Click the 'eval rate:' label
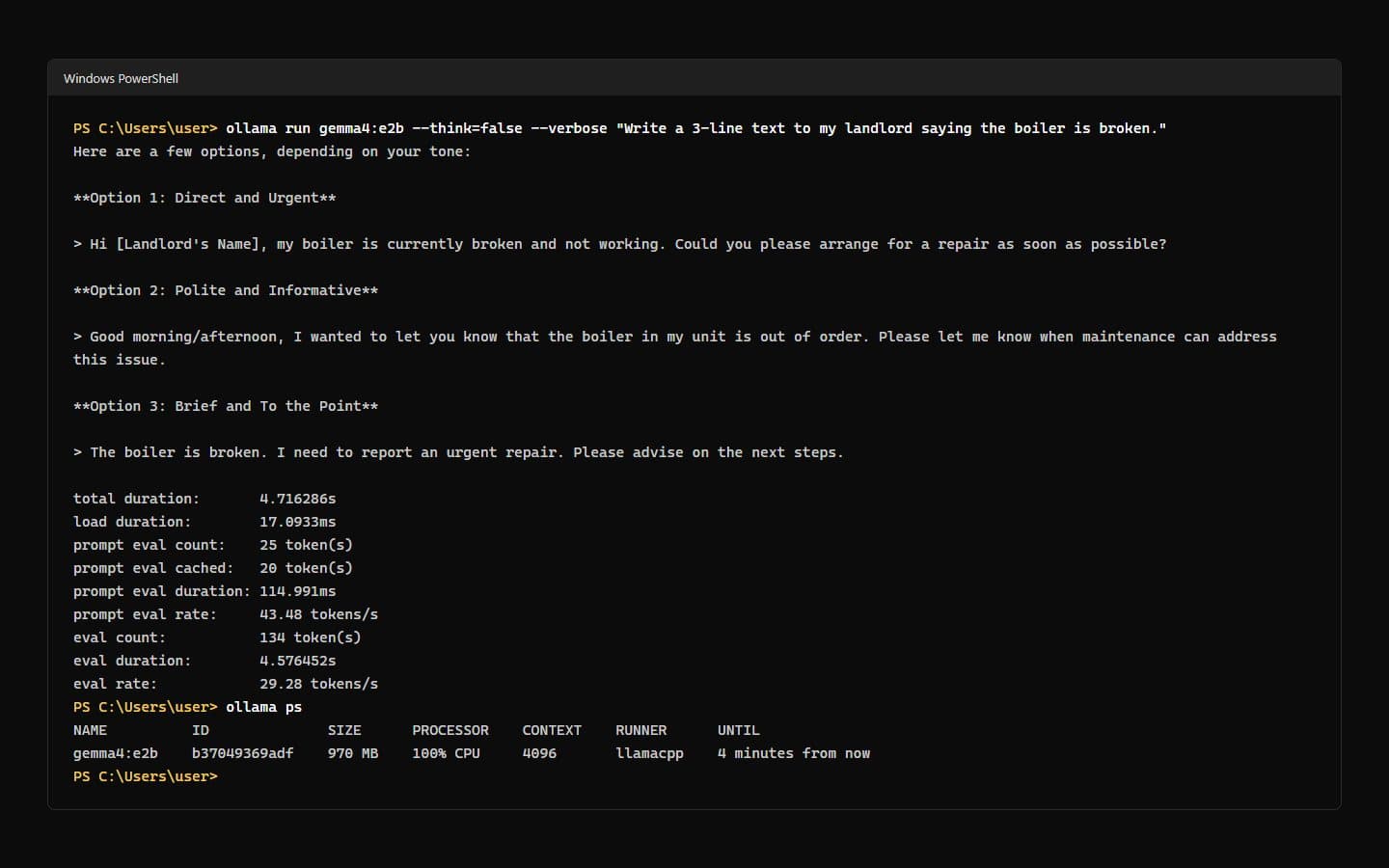 click(115, 684)
